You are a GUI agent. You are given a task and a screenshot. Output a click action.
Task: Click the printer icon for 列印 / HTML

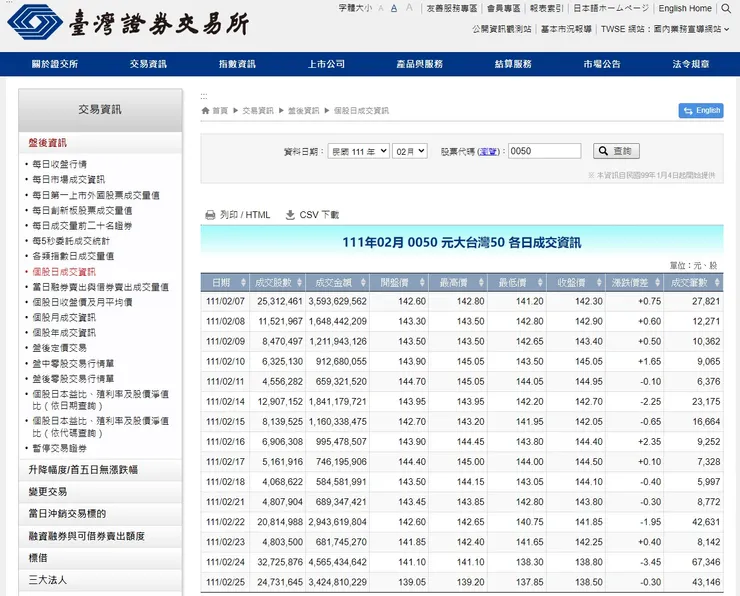(x=210, y=215)
